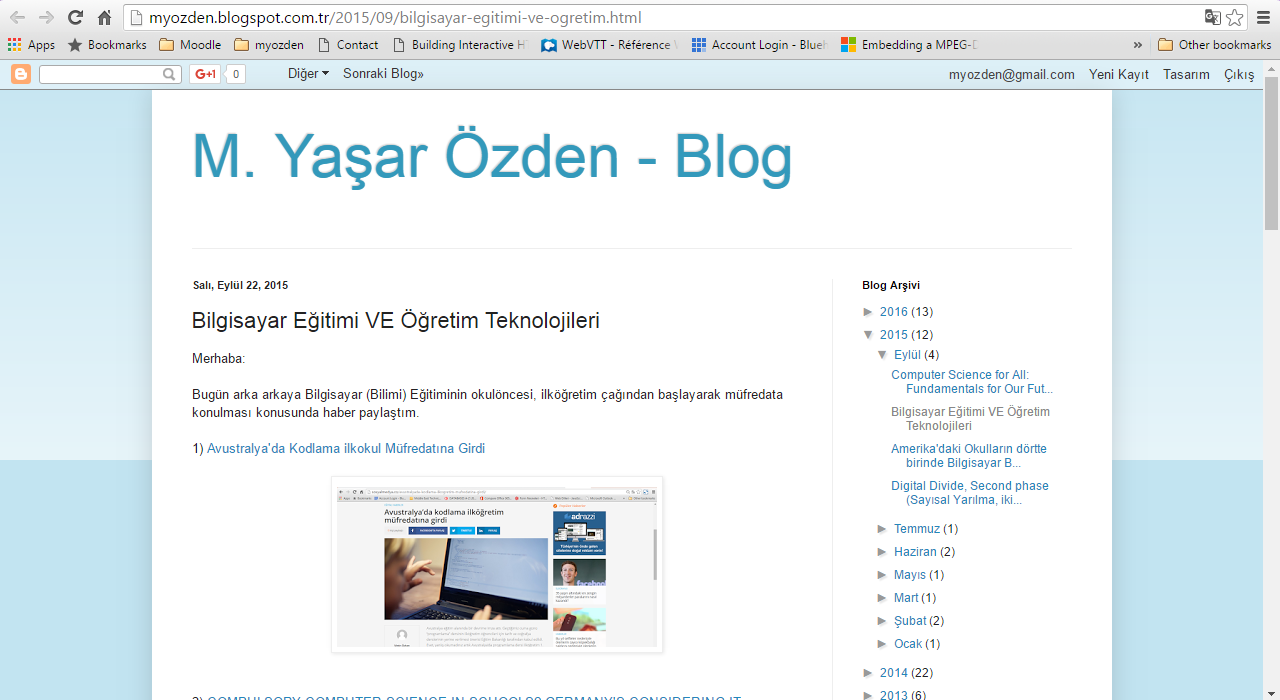Click the translate page icon in address bar

click(x=1213, y=17)
